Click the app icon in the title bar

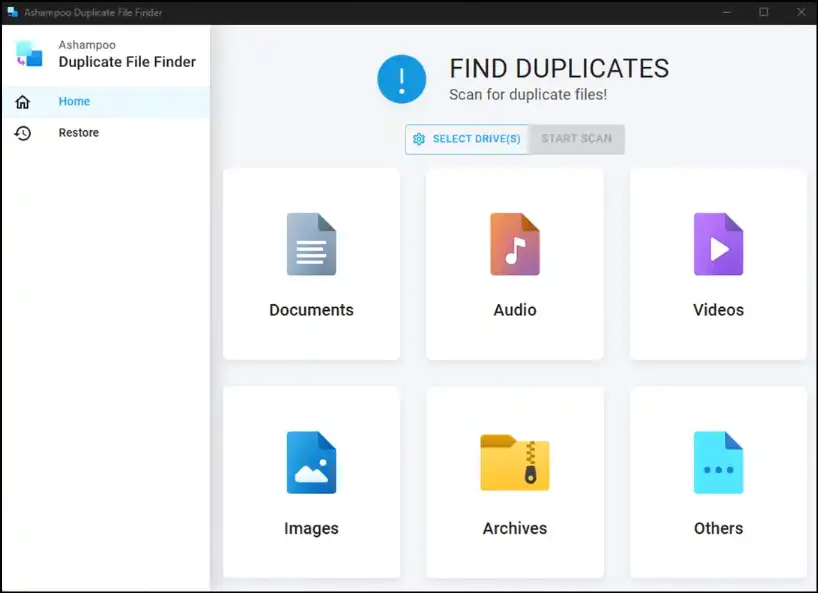[12, 12]
